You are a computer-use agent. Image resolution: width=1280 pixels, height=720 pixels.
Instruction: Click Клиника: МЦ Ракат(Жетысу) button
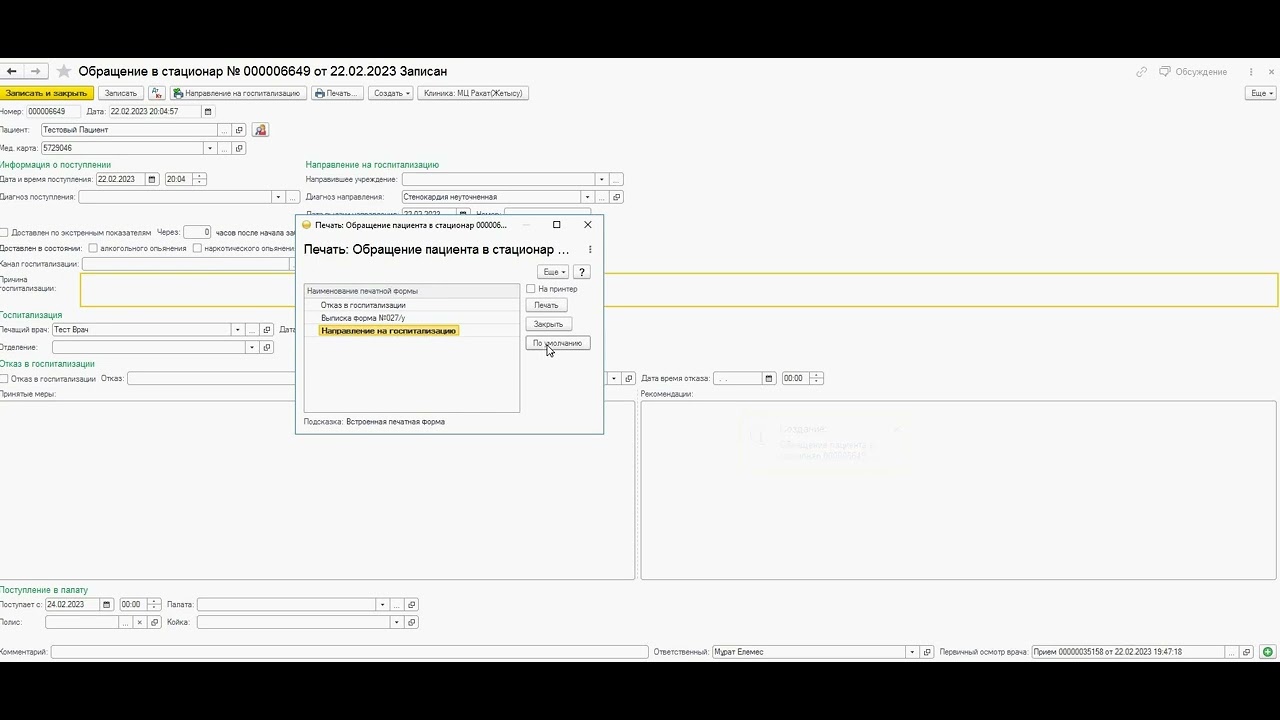tap(473, 93)
